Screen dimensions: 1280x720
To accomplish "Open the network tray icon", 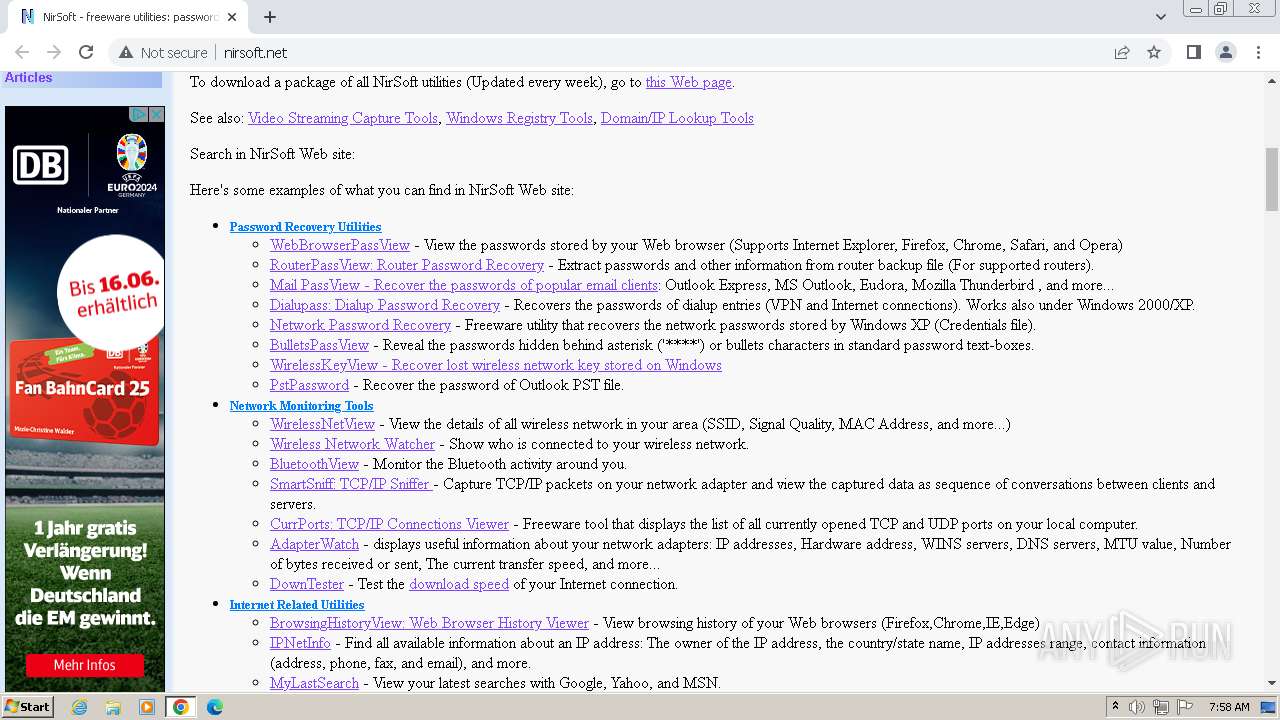I will pyautogui.click(x=1161, y=707).
